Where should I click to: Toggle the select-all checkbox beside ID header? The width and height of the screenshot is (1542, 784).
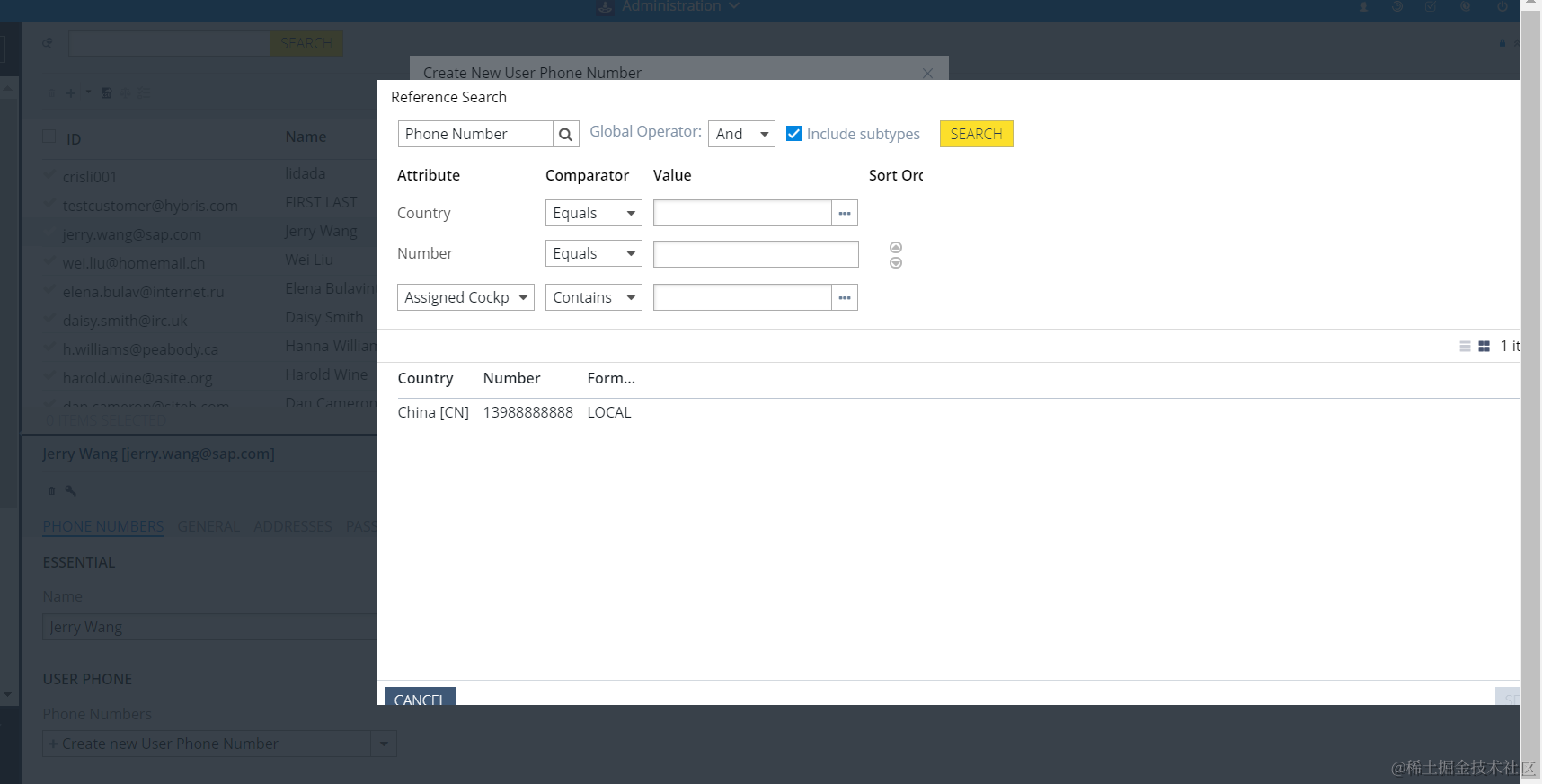coord(49,137)
